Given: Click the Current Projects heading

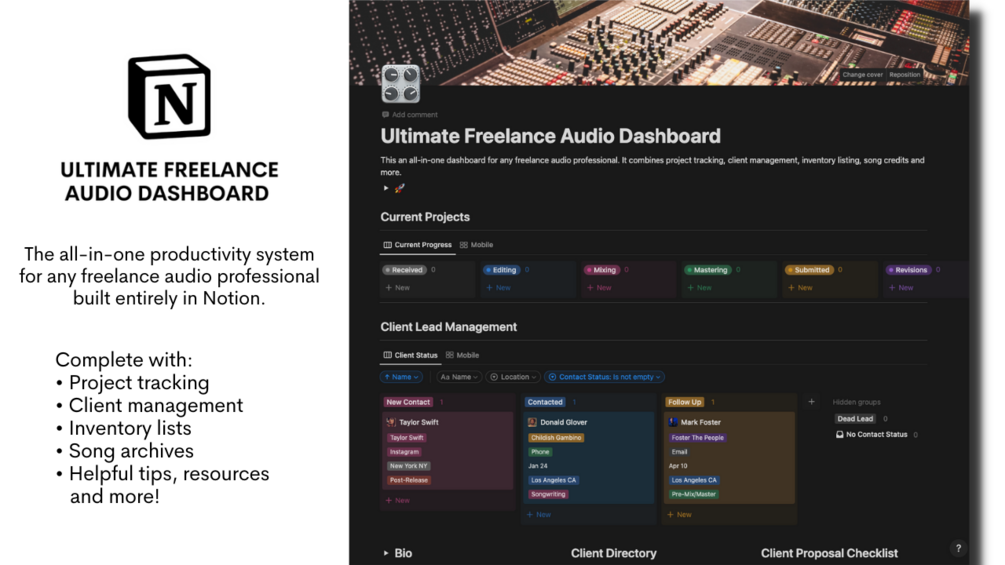Looking at the screenshot, I should click(x=425, y=217).
